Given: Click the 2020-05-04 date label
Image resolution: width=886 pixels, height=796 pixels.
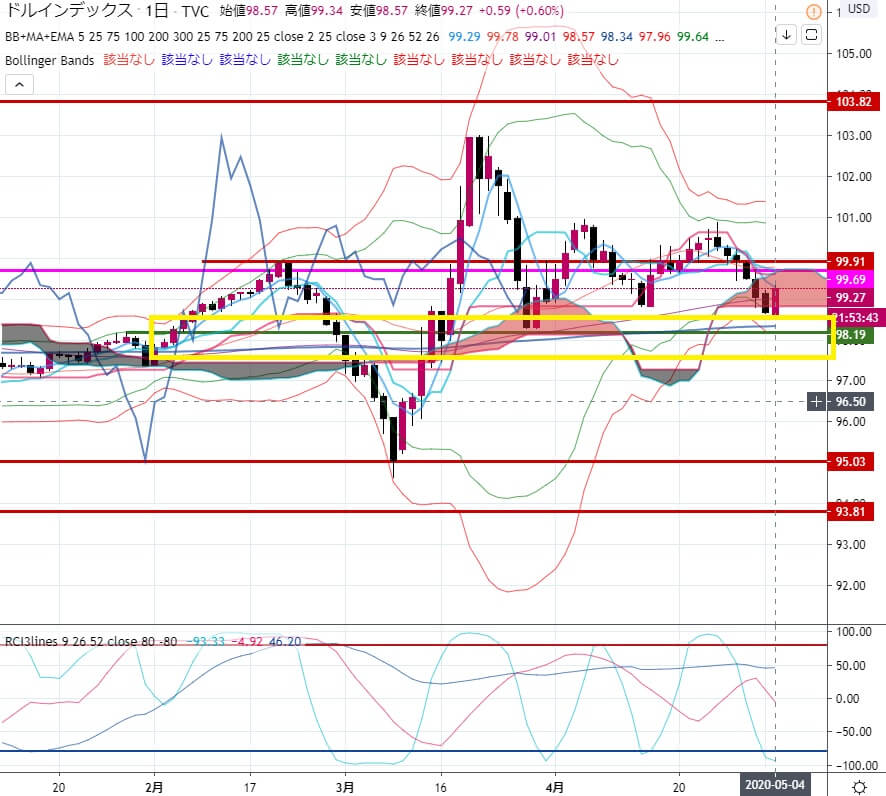Looking at the screenshot, I should tap(775, 785).
